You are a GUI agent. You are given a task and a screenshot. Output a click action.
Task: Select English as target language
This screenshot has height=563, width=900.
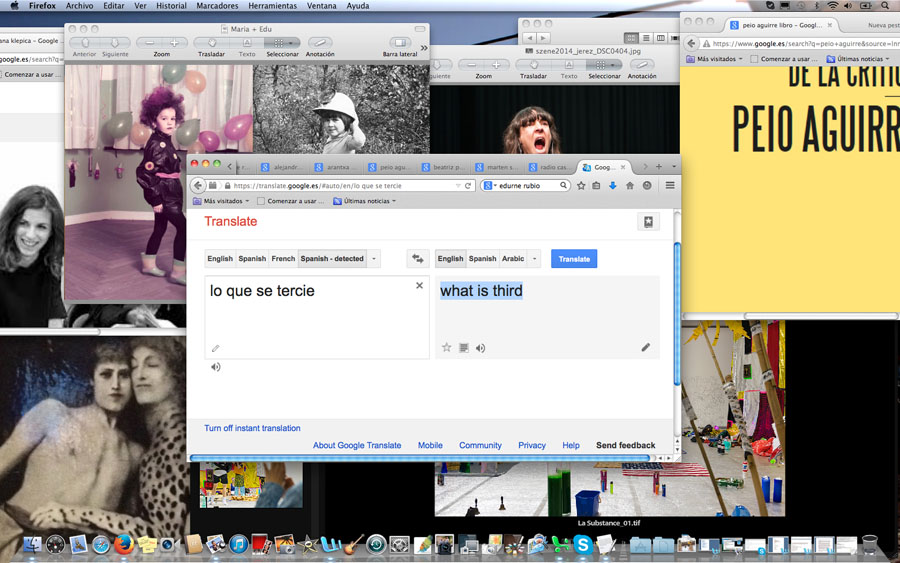[451, 259]
